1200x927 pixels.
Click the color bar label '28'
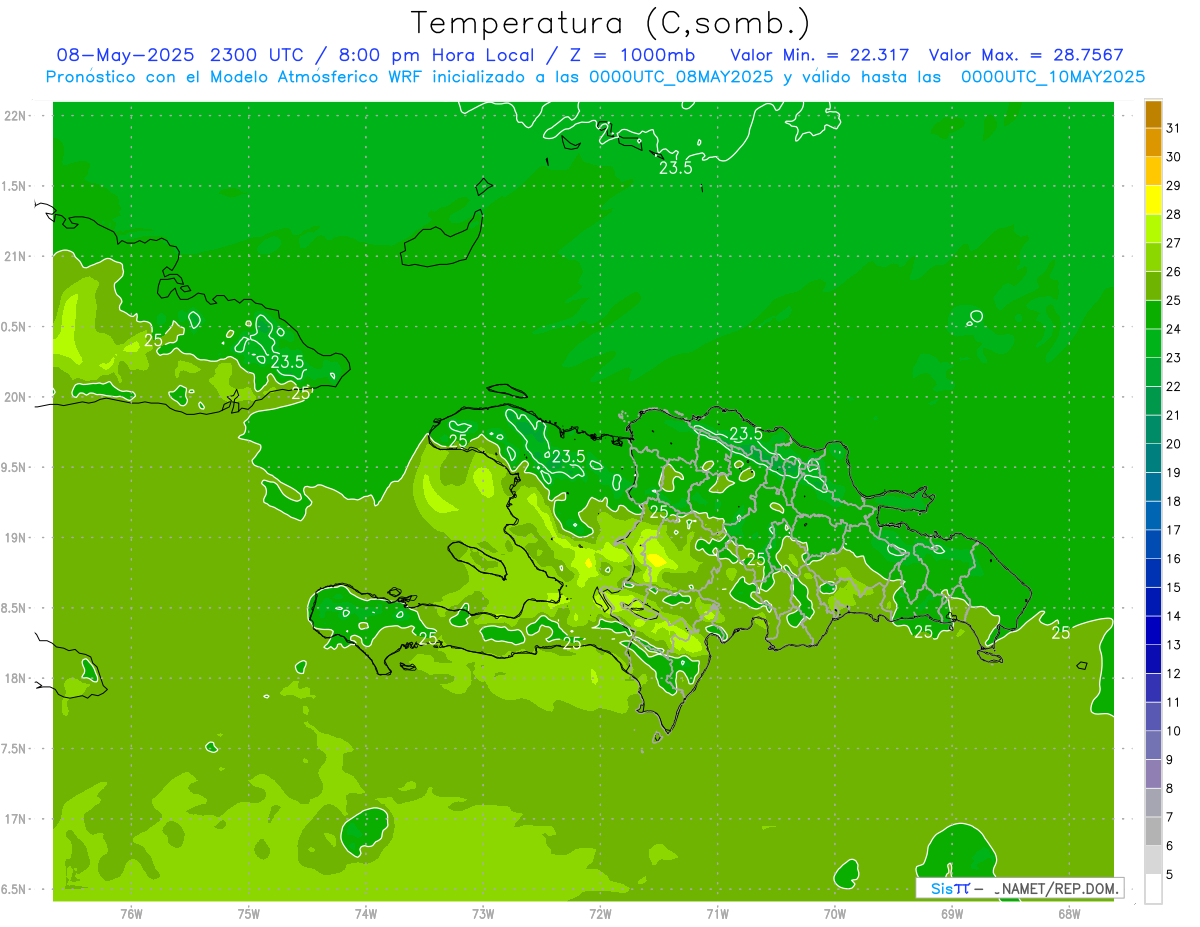[x=1173, y=214]
